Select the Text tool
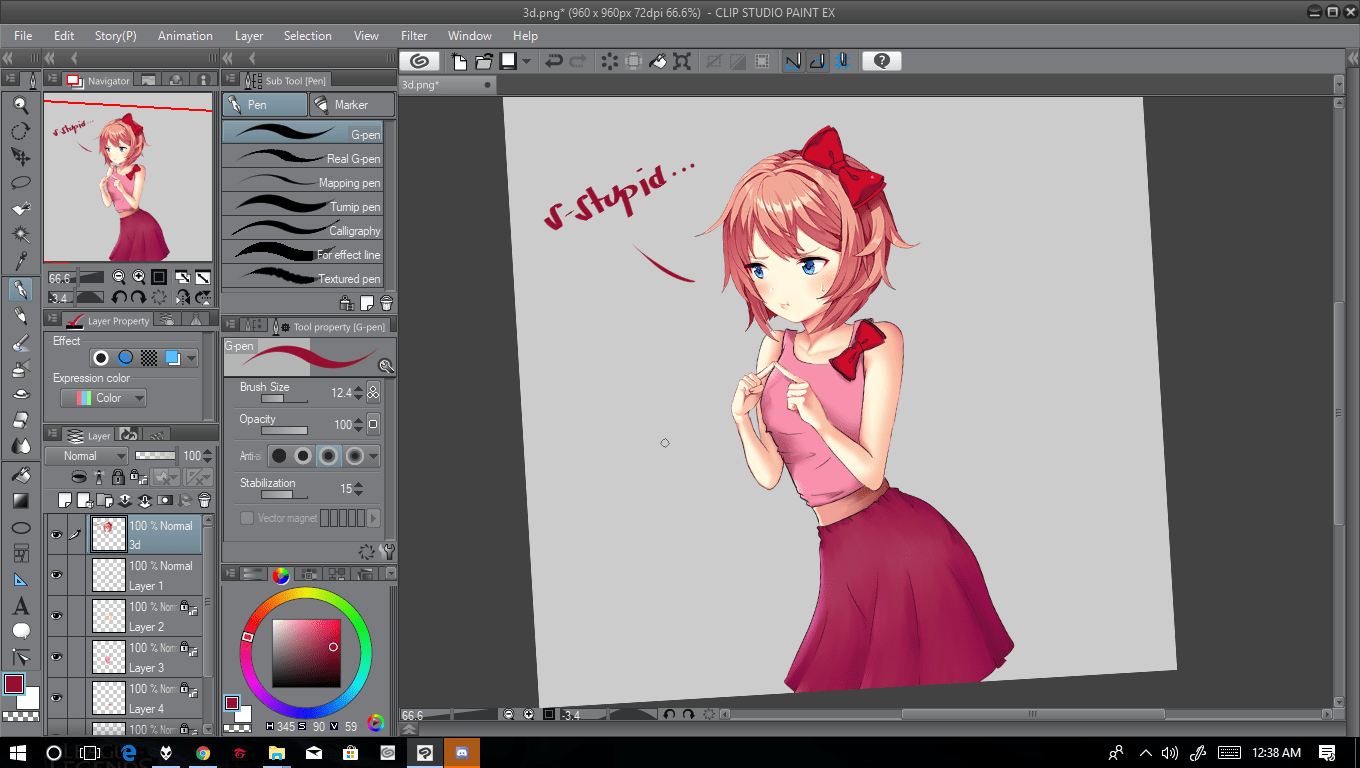The width and height of the screenshot is (1360, 768). click(22, 603)
